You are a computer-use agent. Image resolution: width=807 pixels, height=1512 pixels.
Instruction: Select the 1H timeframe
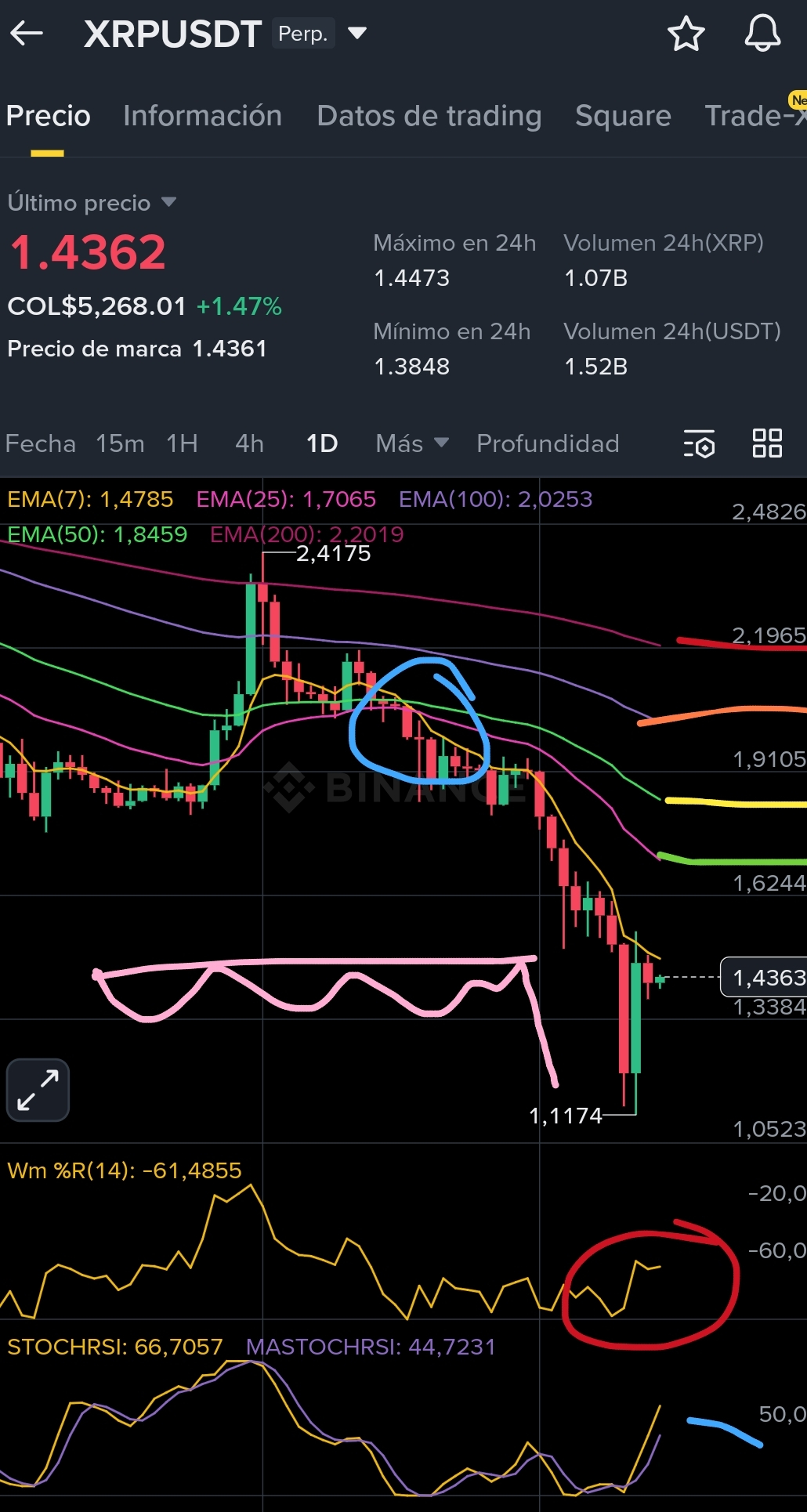tap(182, 443)
